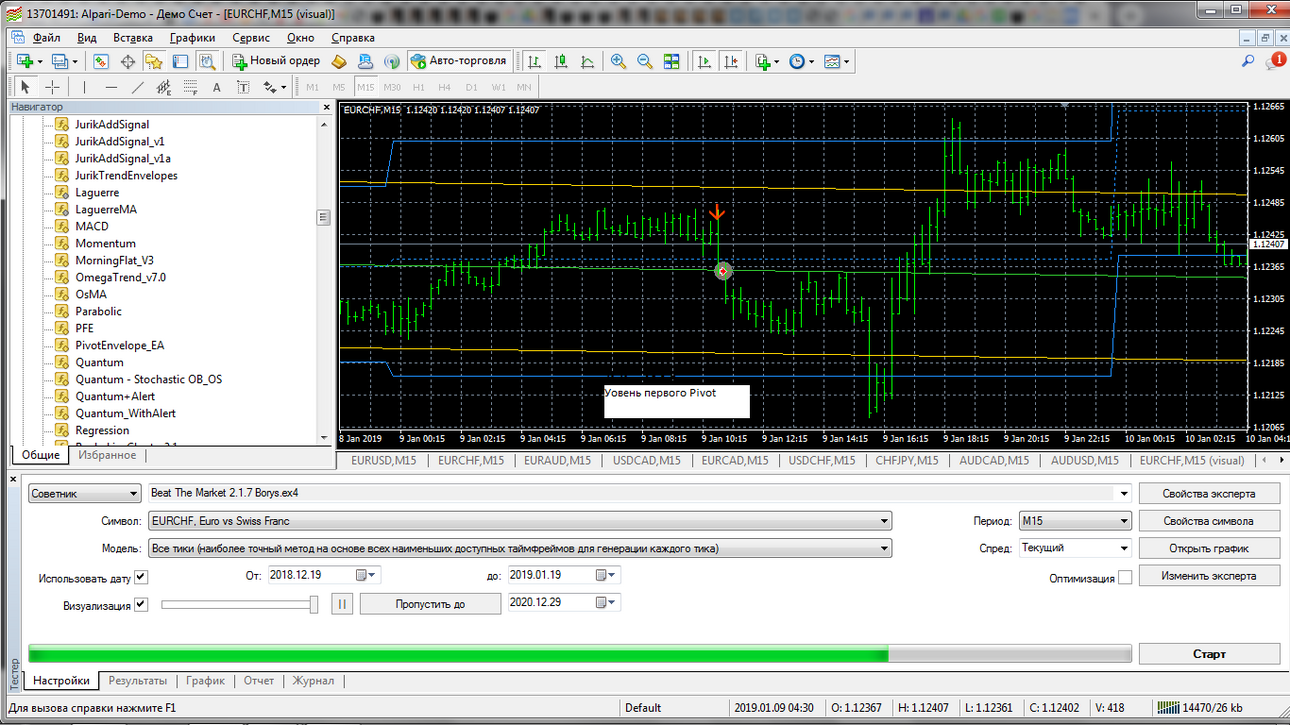Open a new chart window icon
Image resolution: width=1290 pixels, height=725 pixels.
coord(25,61)
